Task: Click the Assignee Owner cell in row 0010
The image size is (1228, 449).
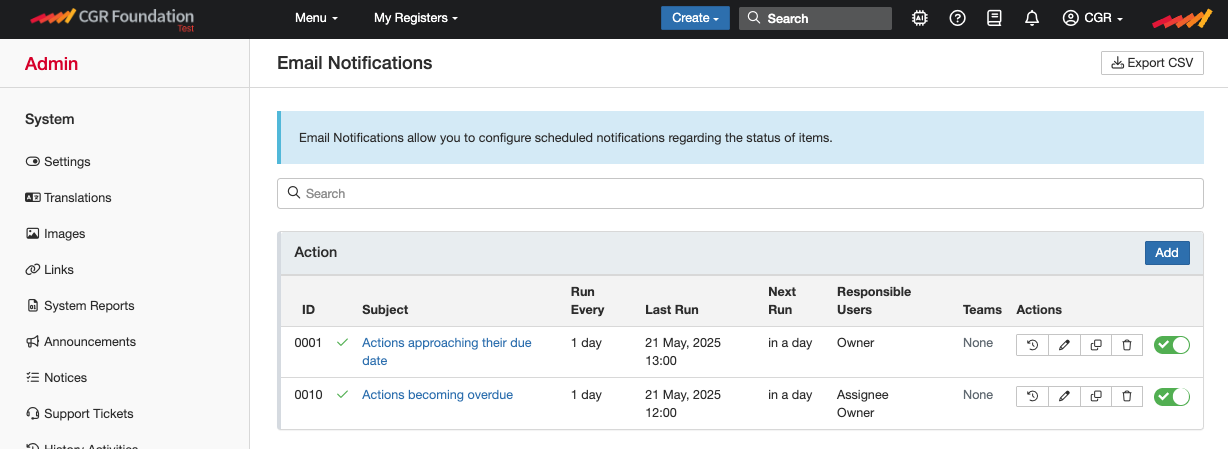Action: coord(863,404)
